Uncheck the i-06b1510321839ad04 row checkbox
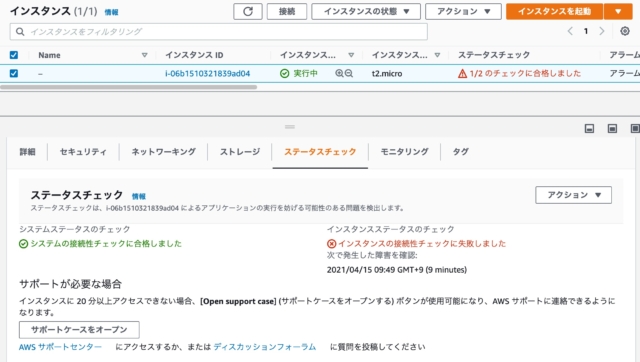640x362 pixels. [13, 73]
